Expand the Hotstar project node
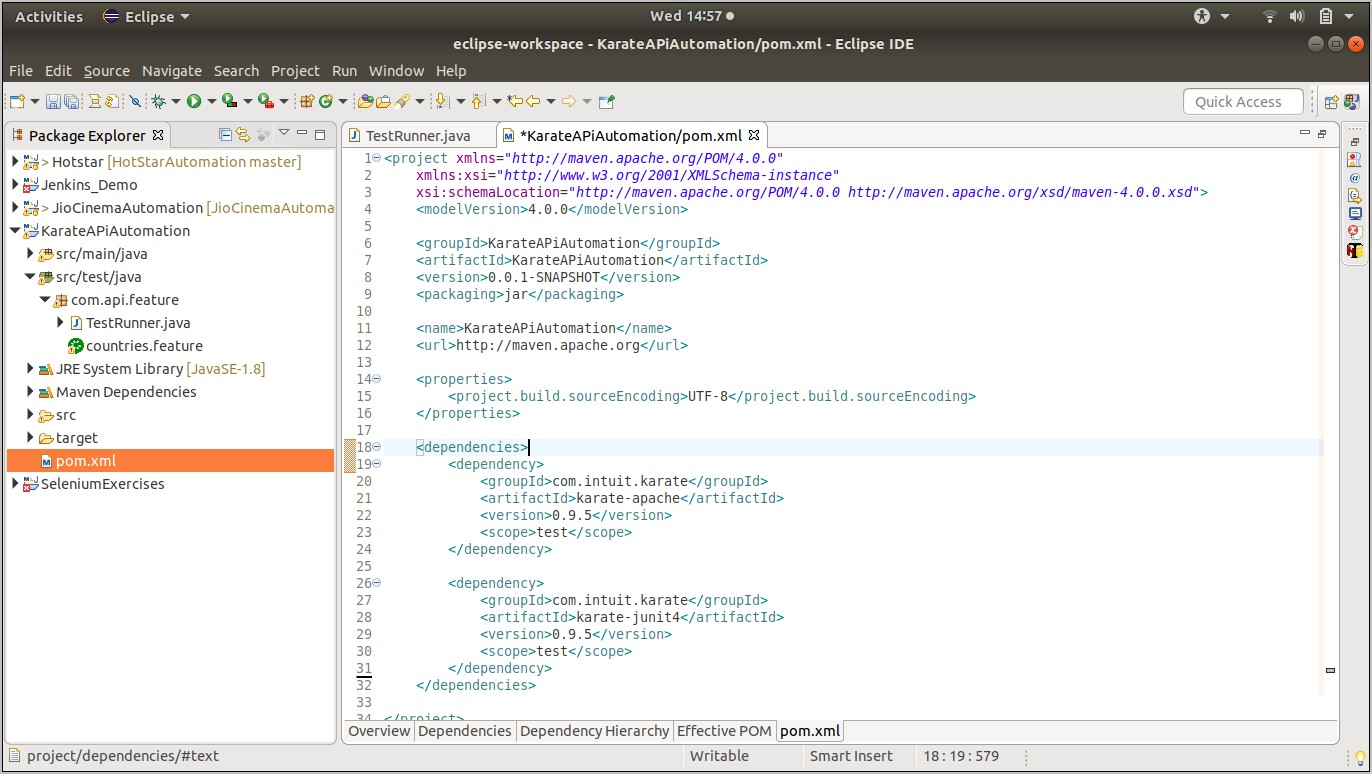1372x774 pixels. point(14,161)
